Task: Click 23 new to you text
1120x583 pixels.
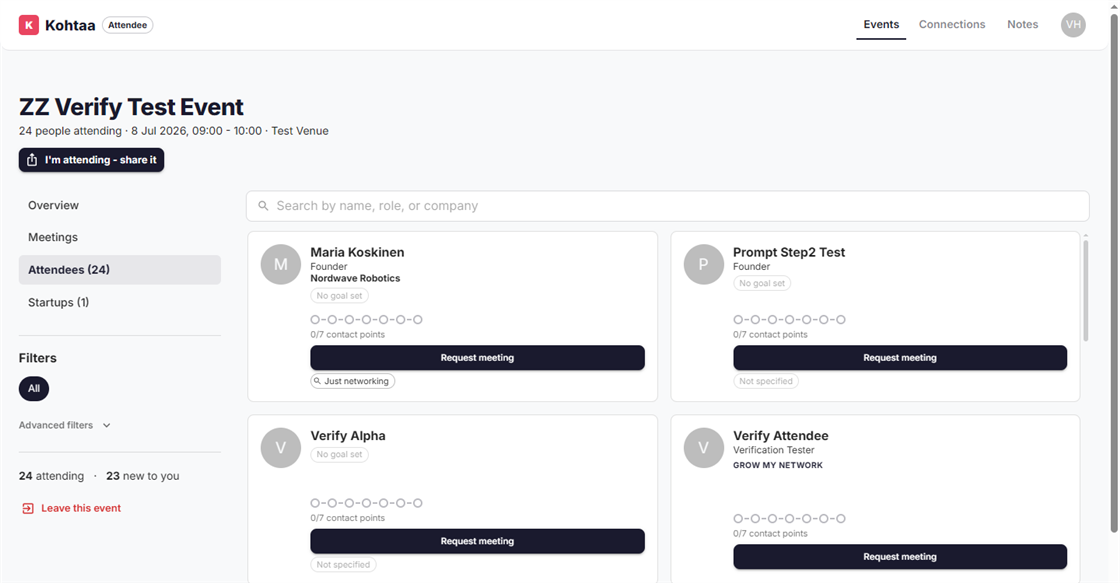Action: [x=143, y=476]
